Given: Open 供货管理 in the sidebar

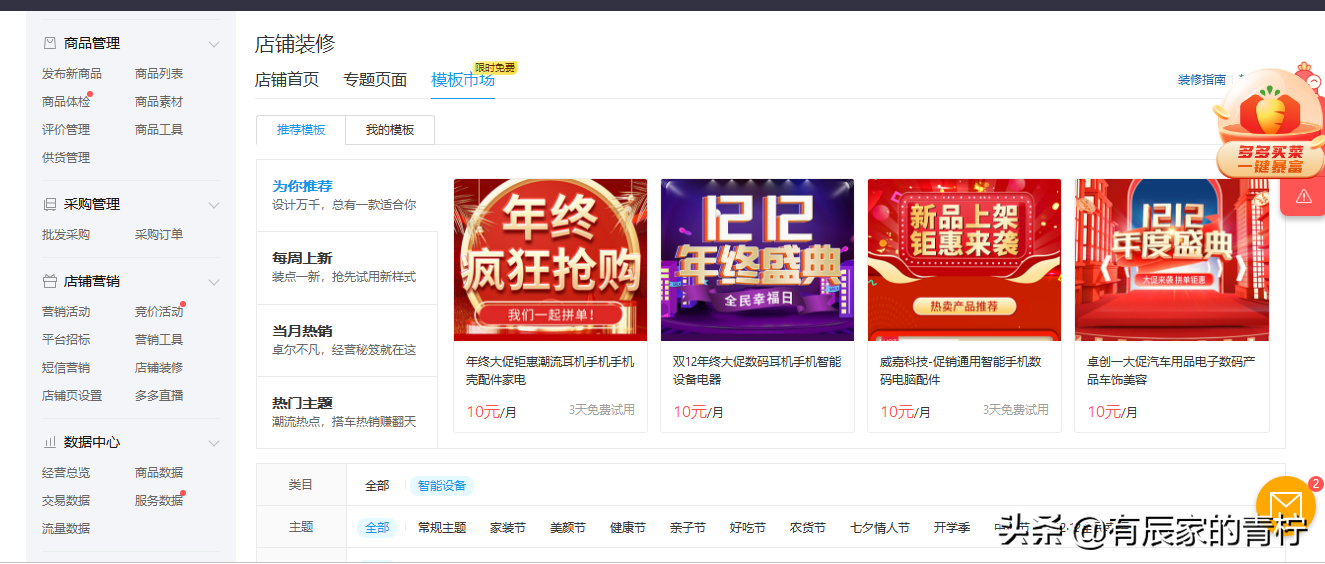Looking at the screenshot, I should 66,158.
